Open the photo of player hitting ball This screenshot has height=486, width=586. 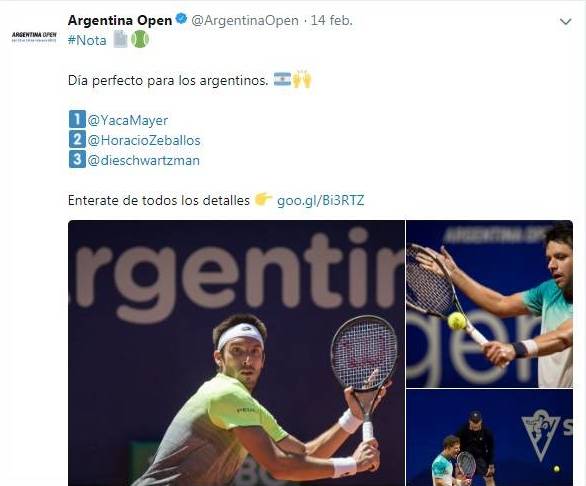point(489,304)
